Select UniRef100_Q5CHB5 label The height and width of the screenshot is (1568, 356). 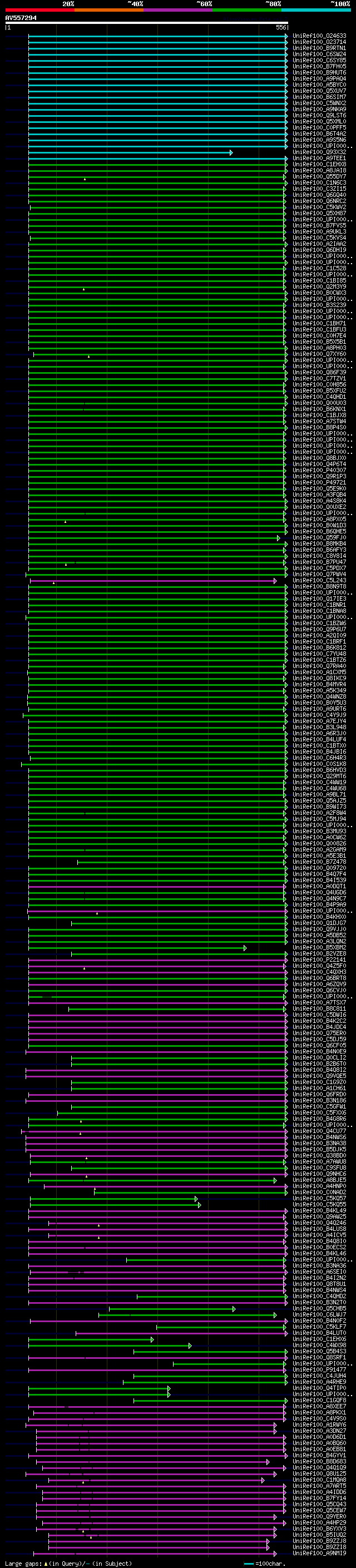click(x=319, y=1309)
